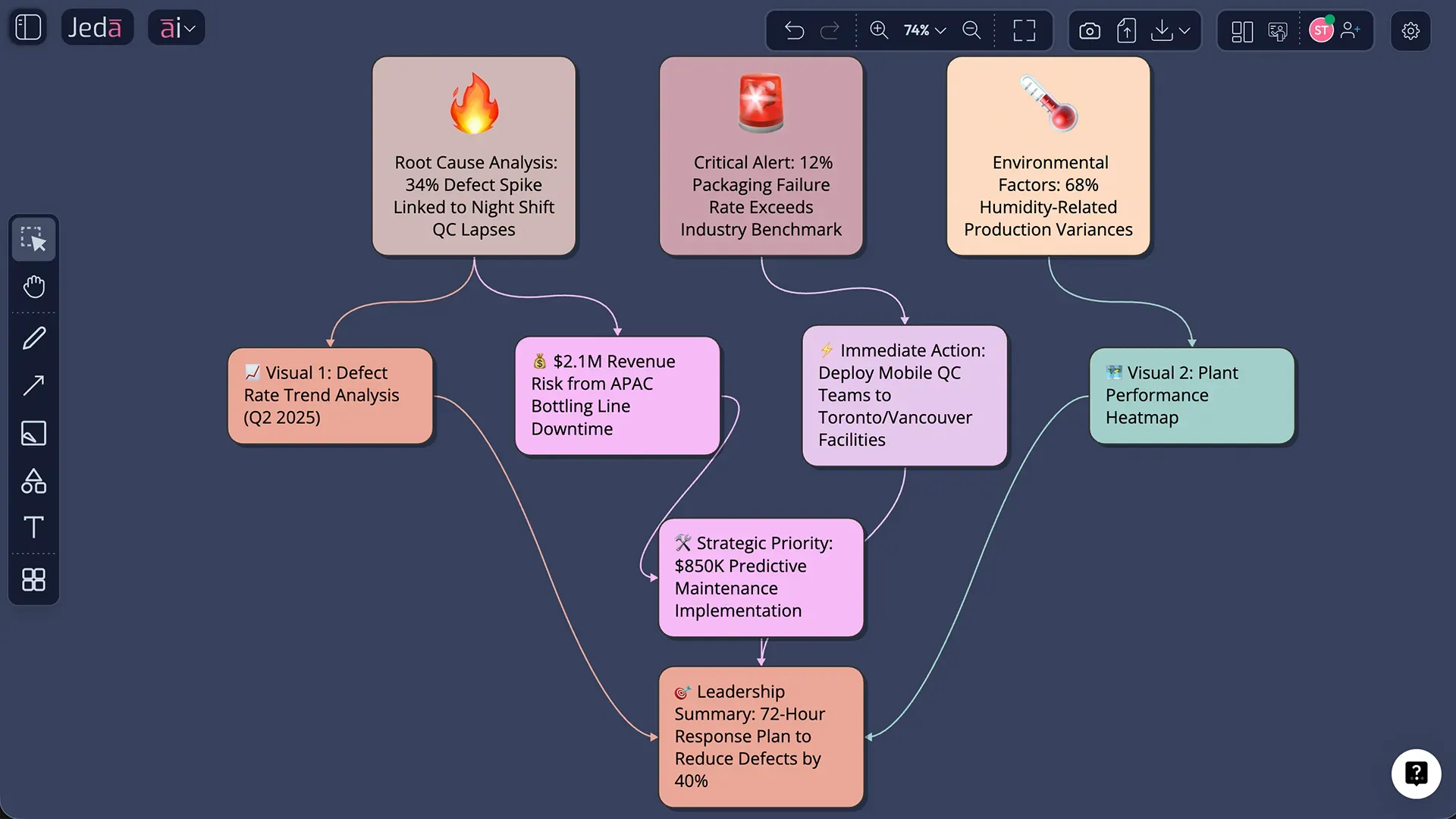Screen dimensions: 1456x819
Task: Open the Shapes tool
Action: [x=33, y=481]
